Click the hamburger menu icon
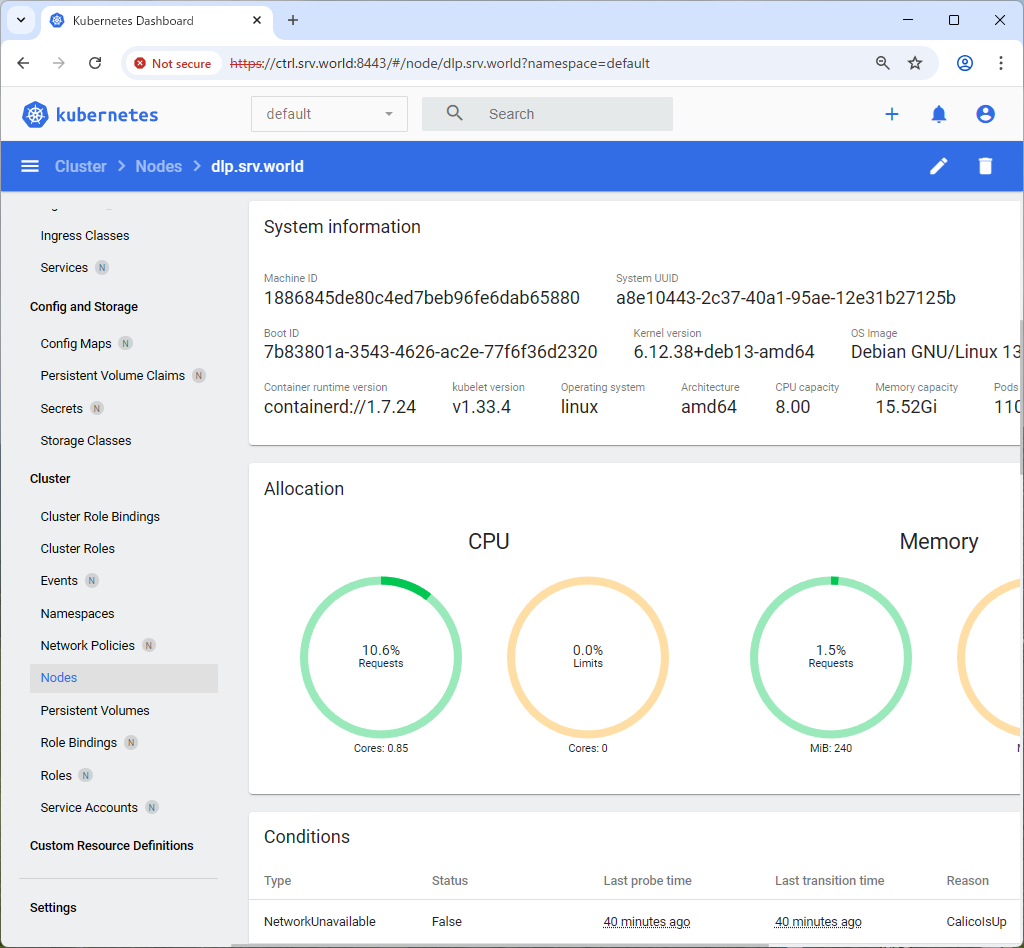Screen dimensions: 1024x948 30,166
